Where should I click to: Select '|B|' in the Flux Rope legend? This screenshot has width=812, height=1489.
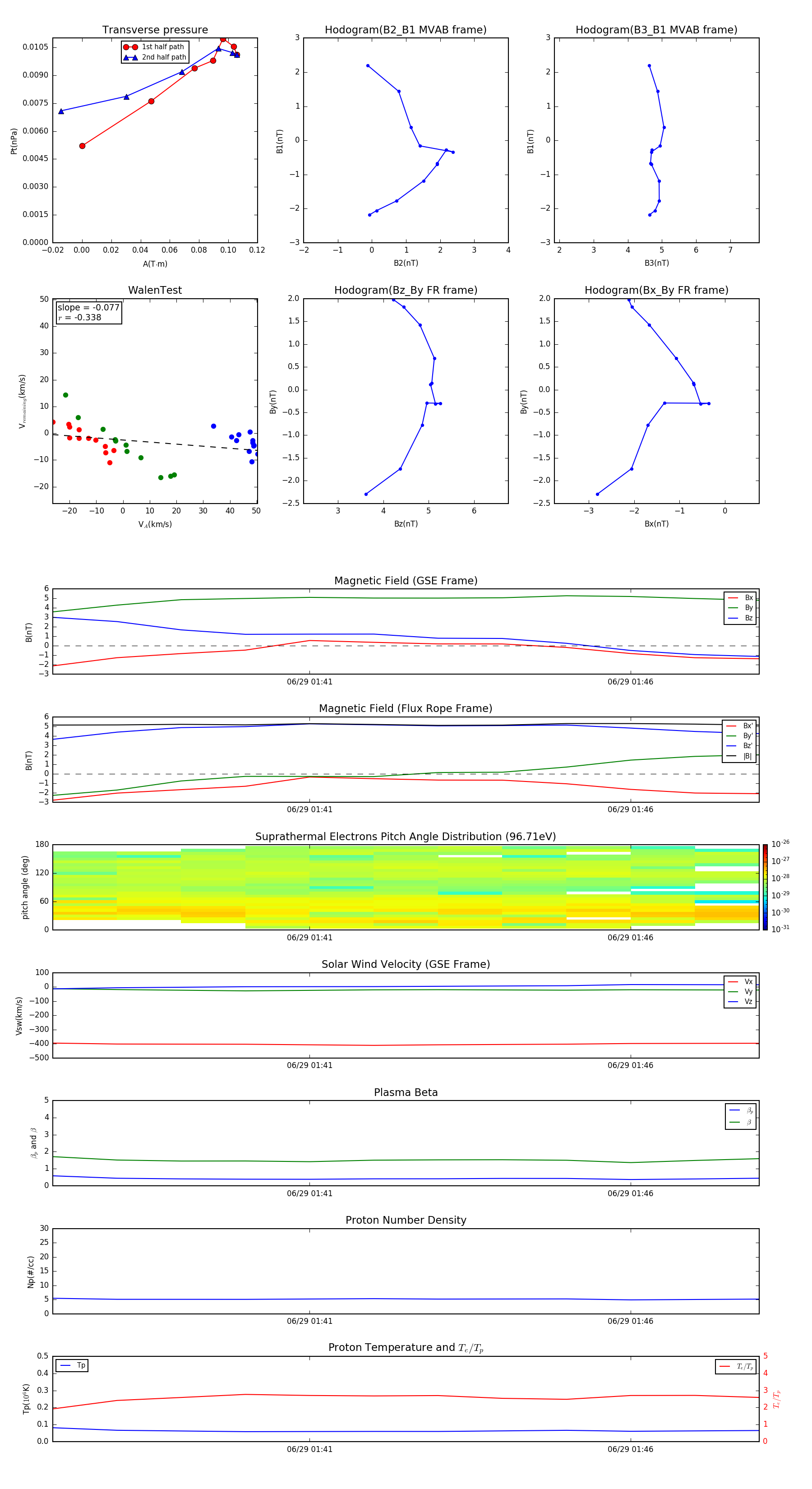coord(739,756)
